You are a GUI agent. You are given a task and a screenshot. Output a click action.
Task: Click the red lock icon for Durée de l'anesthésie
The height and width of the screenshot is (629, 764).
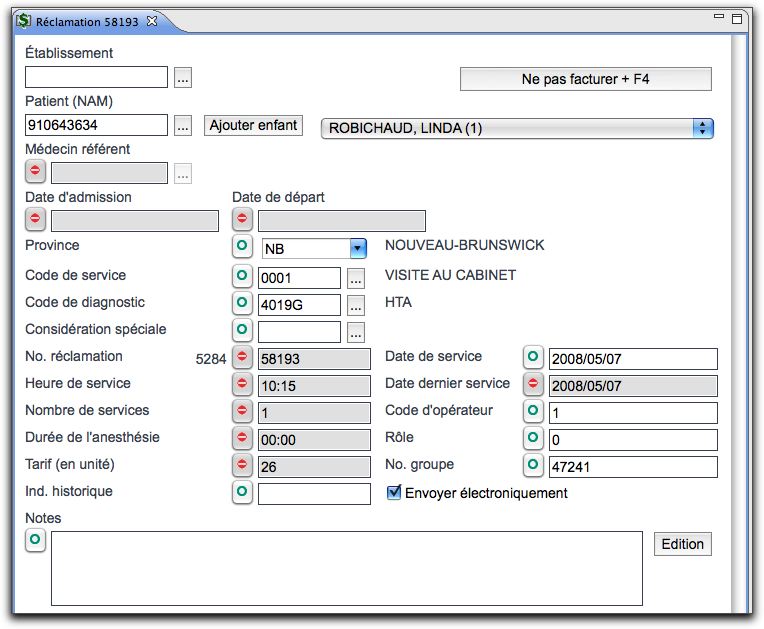click(242, 438)
